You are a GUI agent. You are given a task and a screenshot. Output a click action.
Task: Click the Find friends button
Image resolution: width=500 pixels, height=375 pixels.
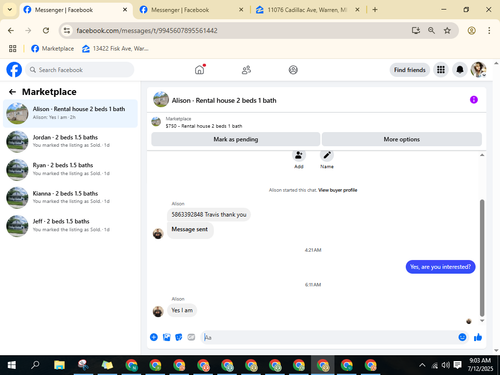410,70
